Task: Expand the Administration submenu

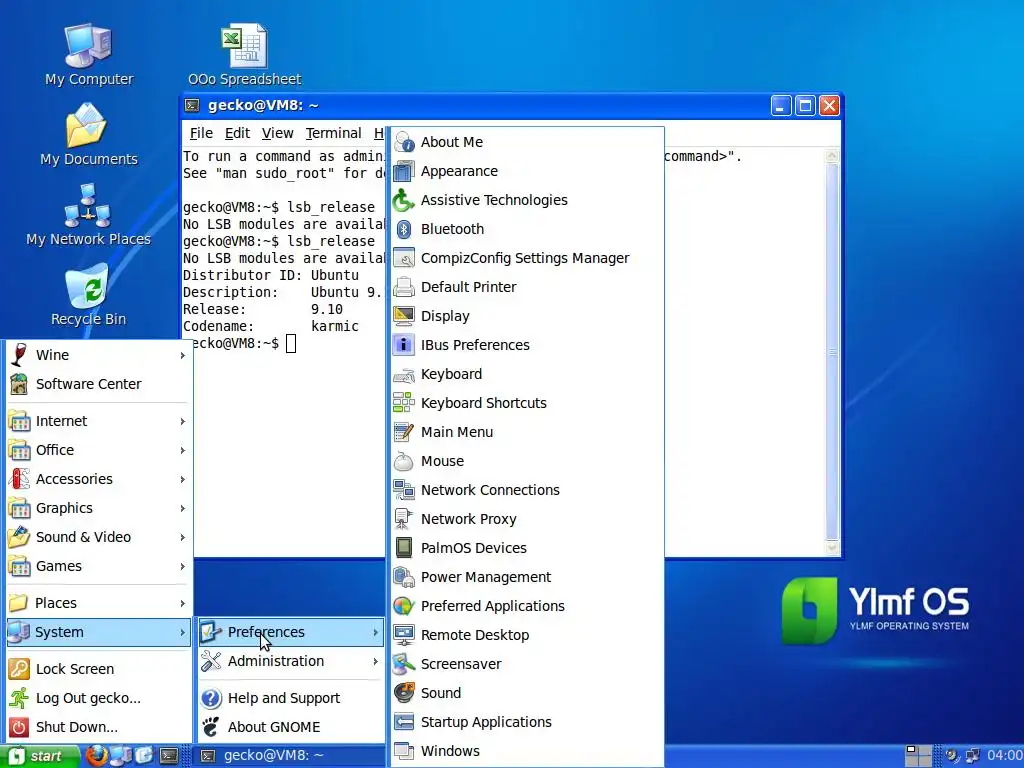Action: [x=291, y=661]
